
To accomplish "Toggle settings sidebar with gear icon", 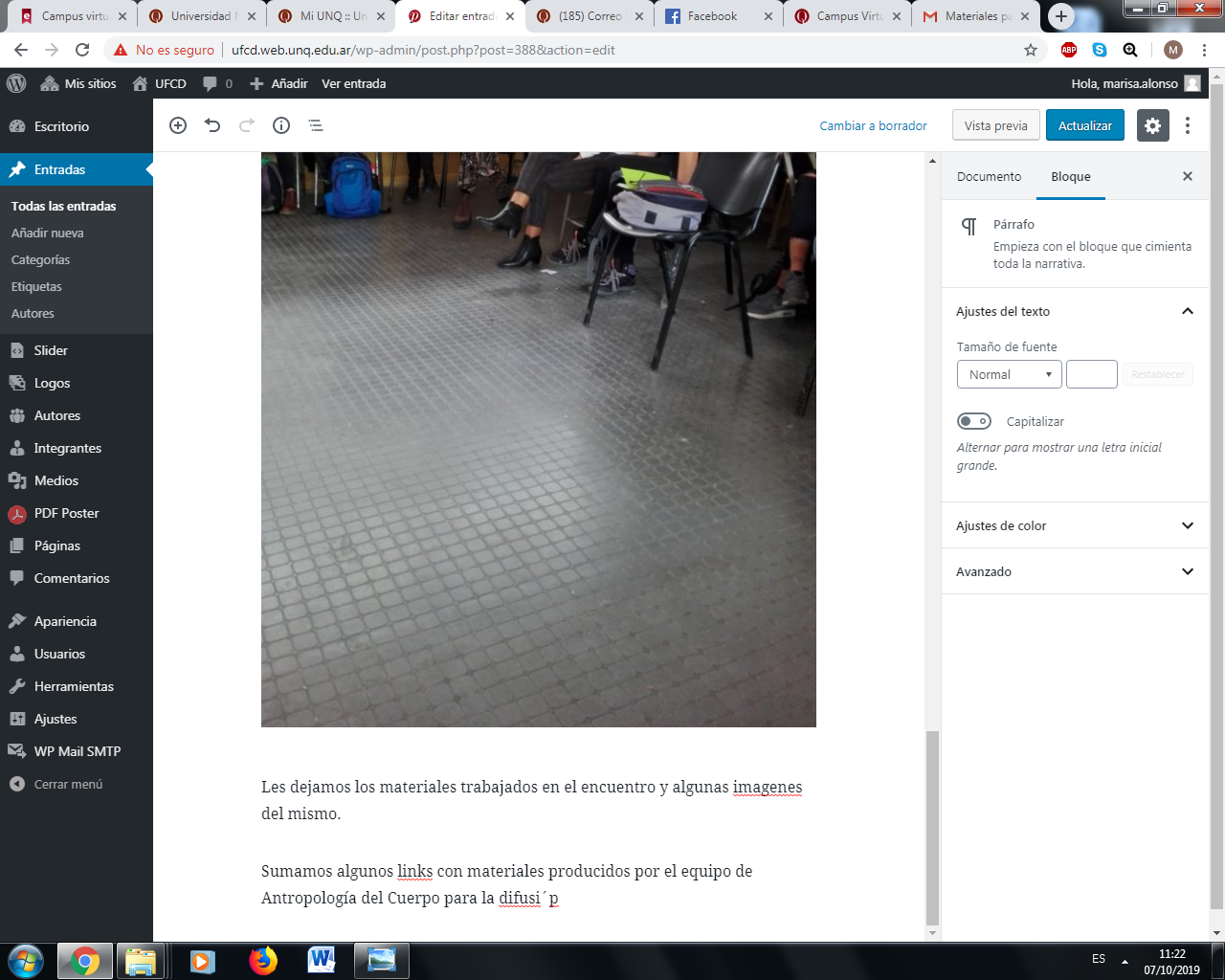I will coord(1152,125).
